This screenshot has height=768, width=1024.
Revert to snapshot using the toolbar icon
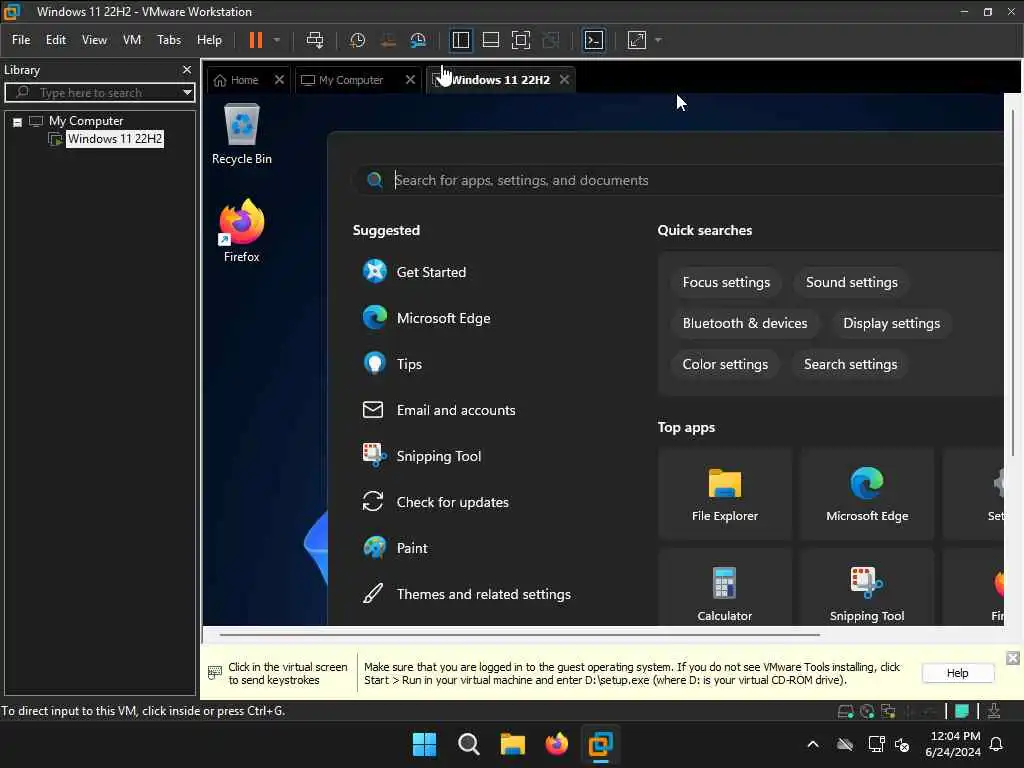(388, 40)
